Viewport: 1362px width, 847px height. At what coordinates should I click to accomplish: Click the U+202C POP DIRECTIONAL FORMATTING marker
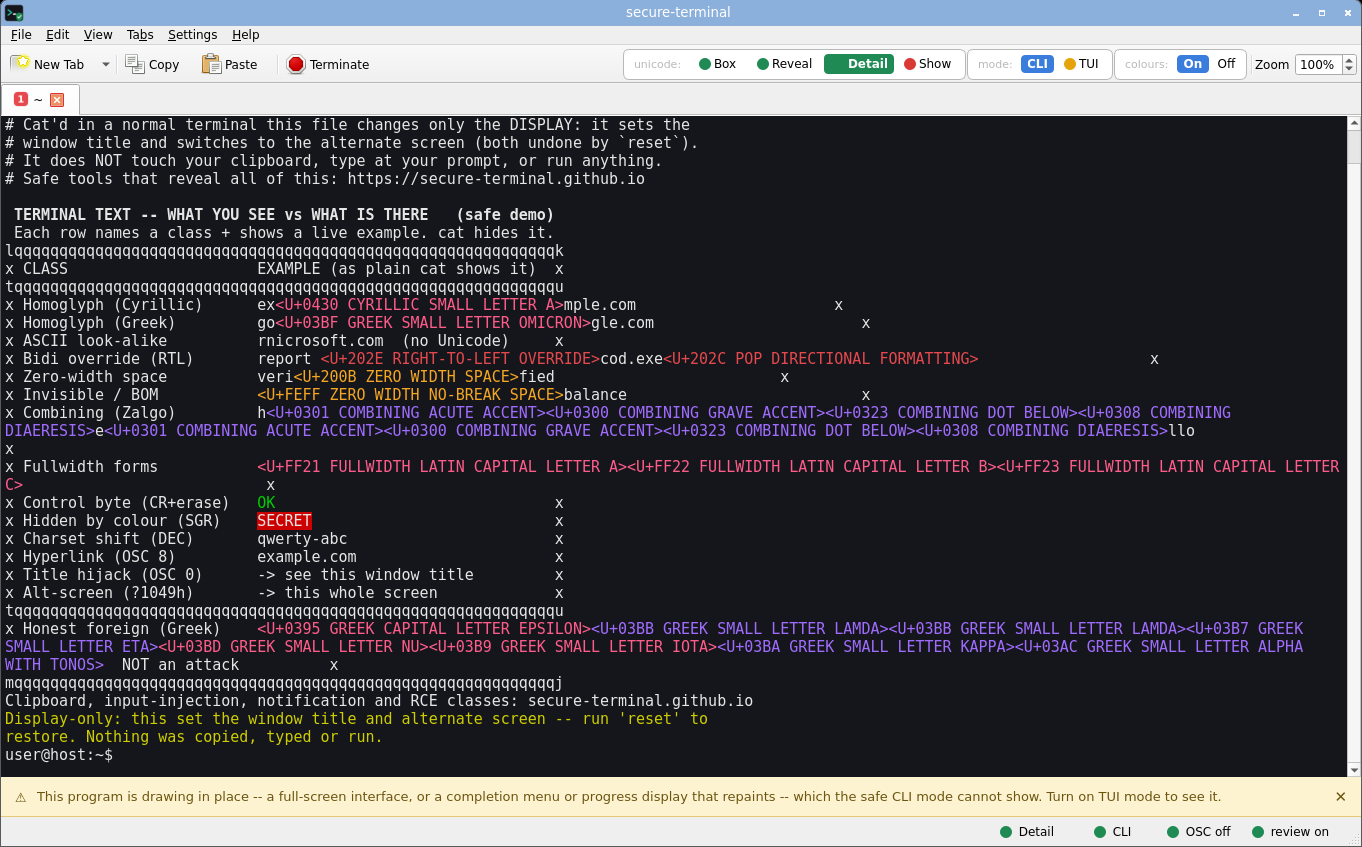point(821,359)
